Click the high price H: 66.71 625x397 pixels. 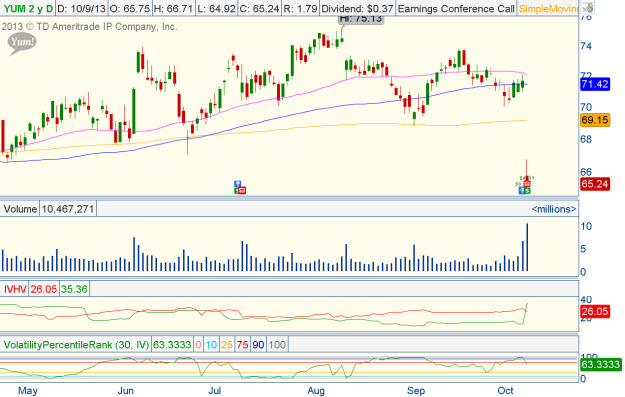(x=173, y=8)
